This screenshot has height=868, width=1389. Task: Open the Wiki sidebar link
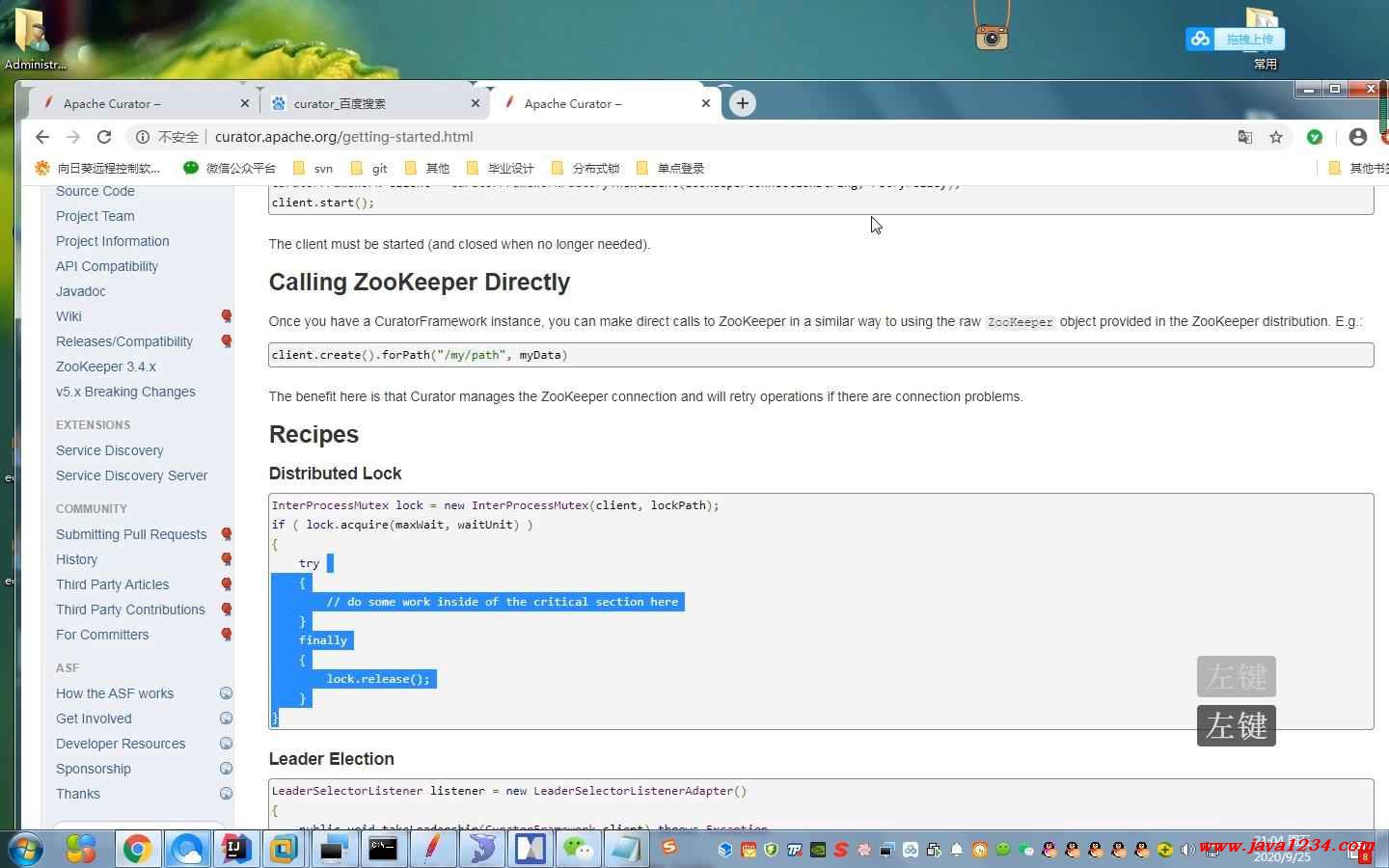tap(68, 316)
